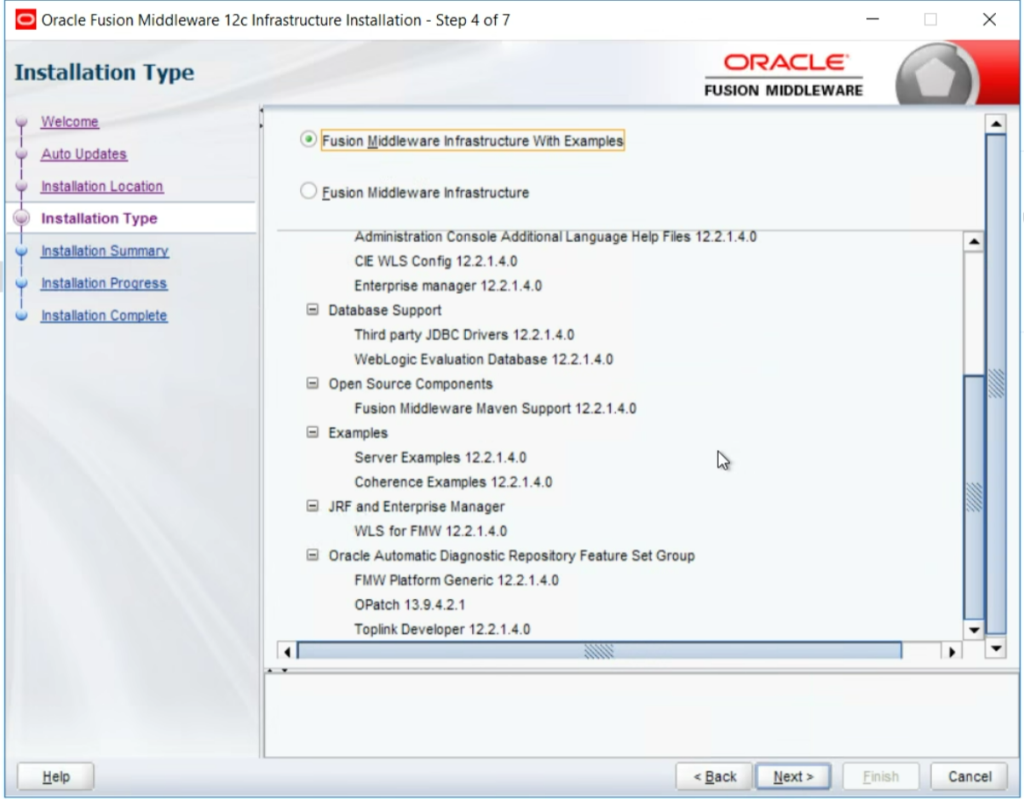This screenshot has height=799, width=1024.
Task: Click the horizontal scrollbar thumb
Action: 599,651
